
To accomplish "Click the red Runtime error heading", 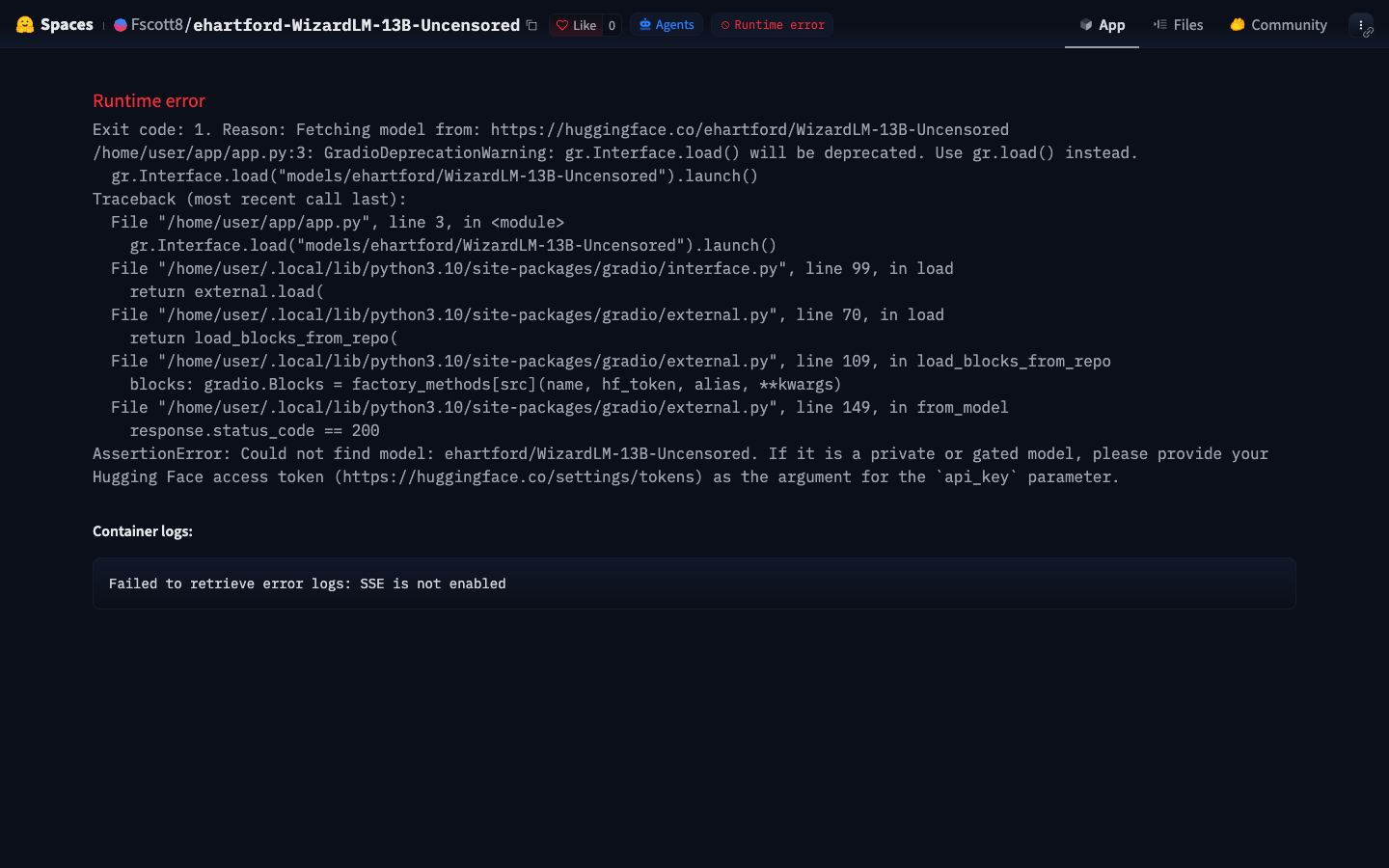I will tap(149, 100).
